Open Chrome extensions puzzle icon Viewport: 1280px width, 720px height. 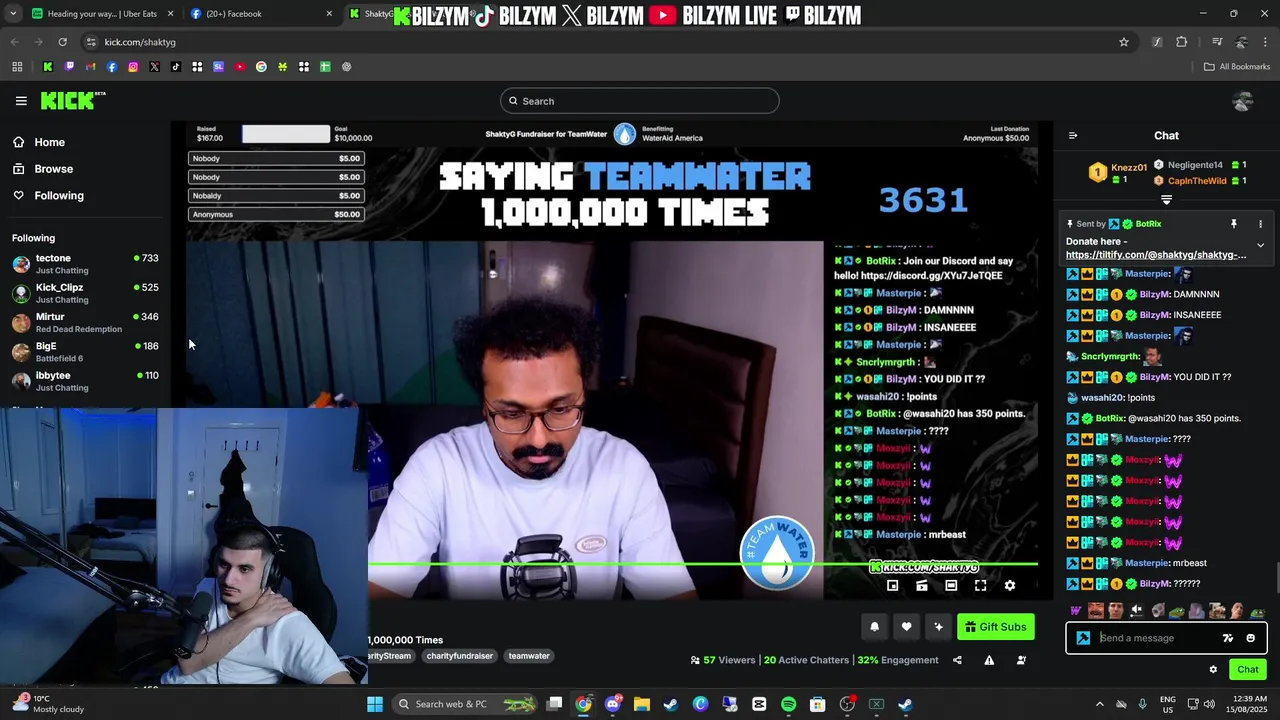pyautogui.click(x=1182, y=42)
